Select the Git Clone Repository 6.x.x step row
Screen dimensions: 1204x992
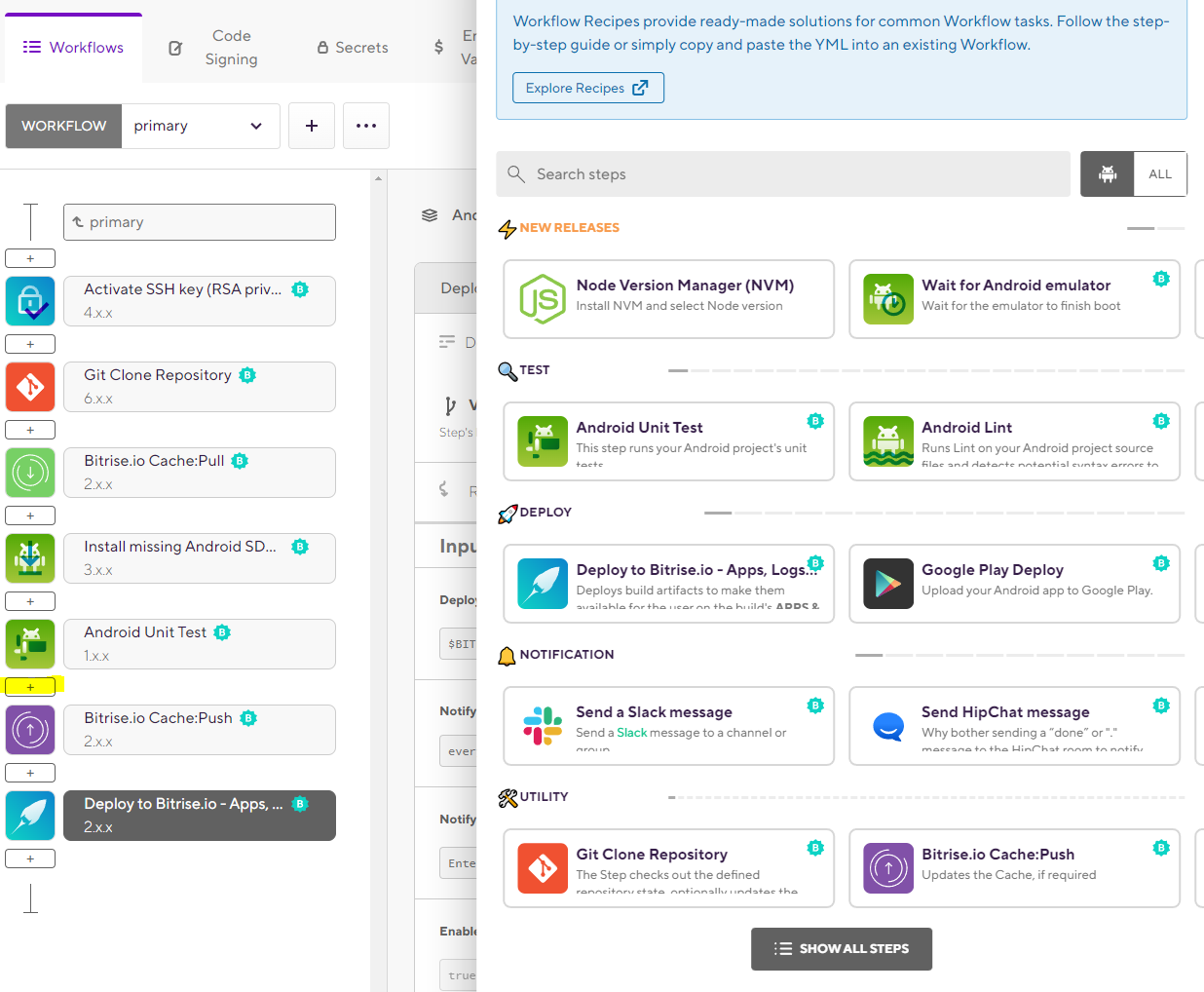tap(200, 387)
